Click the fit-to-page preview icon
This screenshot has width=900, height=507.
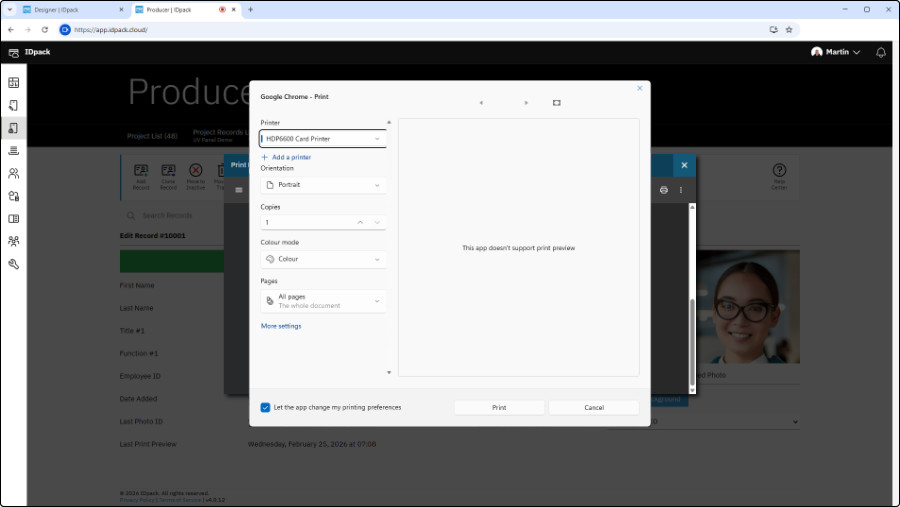click(556, 103)
